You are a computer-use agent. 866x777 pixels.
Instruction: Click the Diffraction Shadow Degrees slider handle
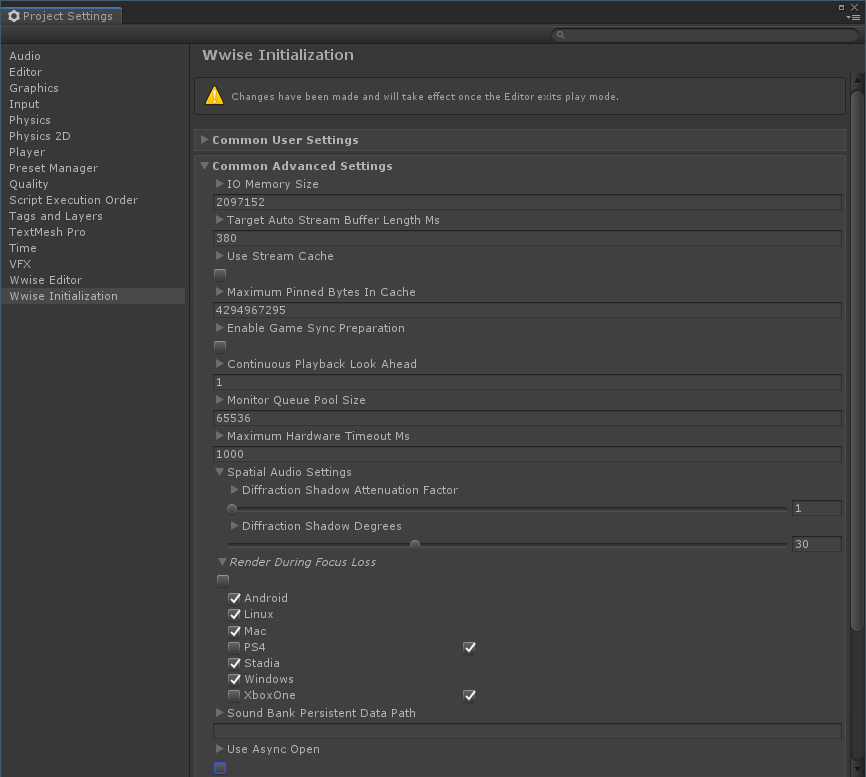(415, 545)
